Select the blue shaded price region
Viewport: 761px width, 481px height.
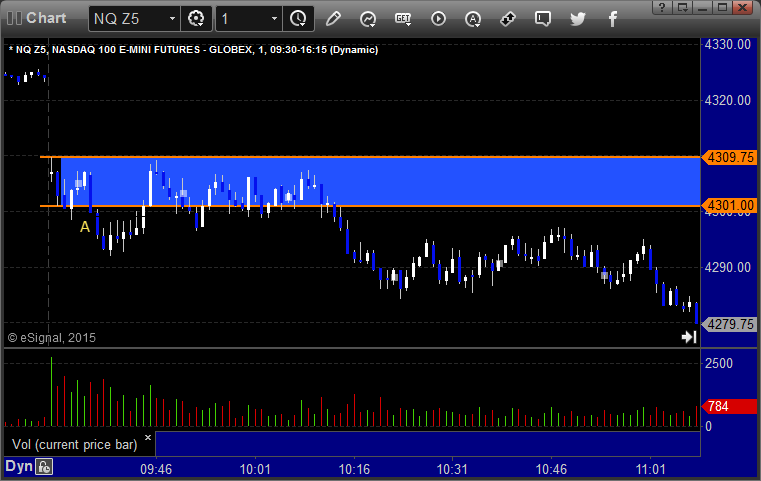click(x=380, y=182)
